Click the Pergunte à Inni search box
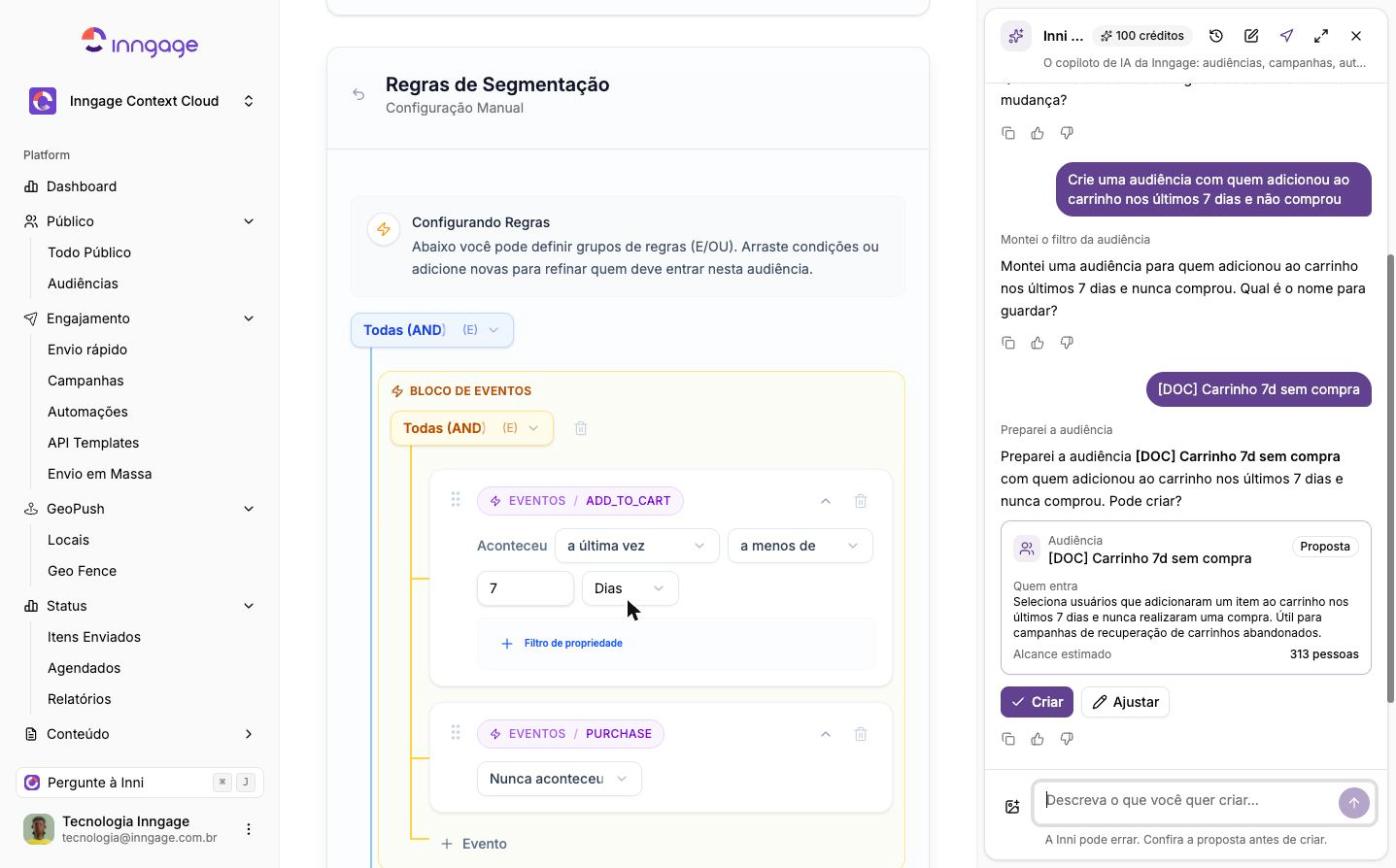 (140, 782)
